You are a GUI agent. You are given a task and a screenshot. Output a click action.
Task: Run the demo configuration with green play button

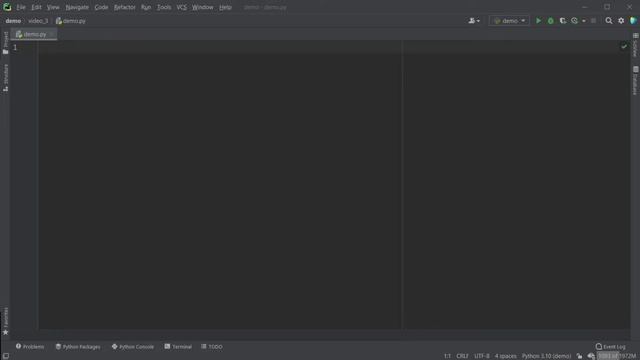(x=538, y=21)
